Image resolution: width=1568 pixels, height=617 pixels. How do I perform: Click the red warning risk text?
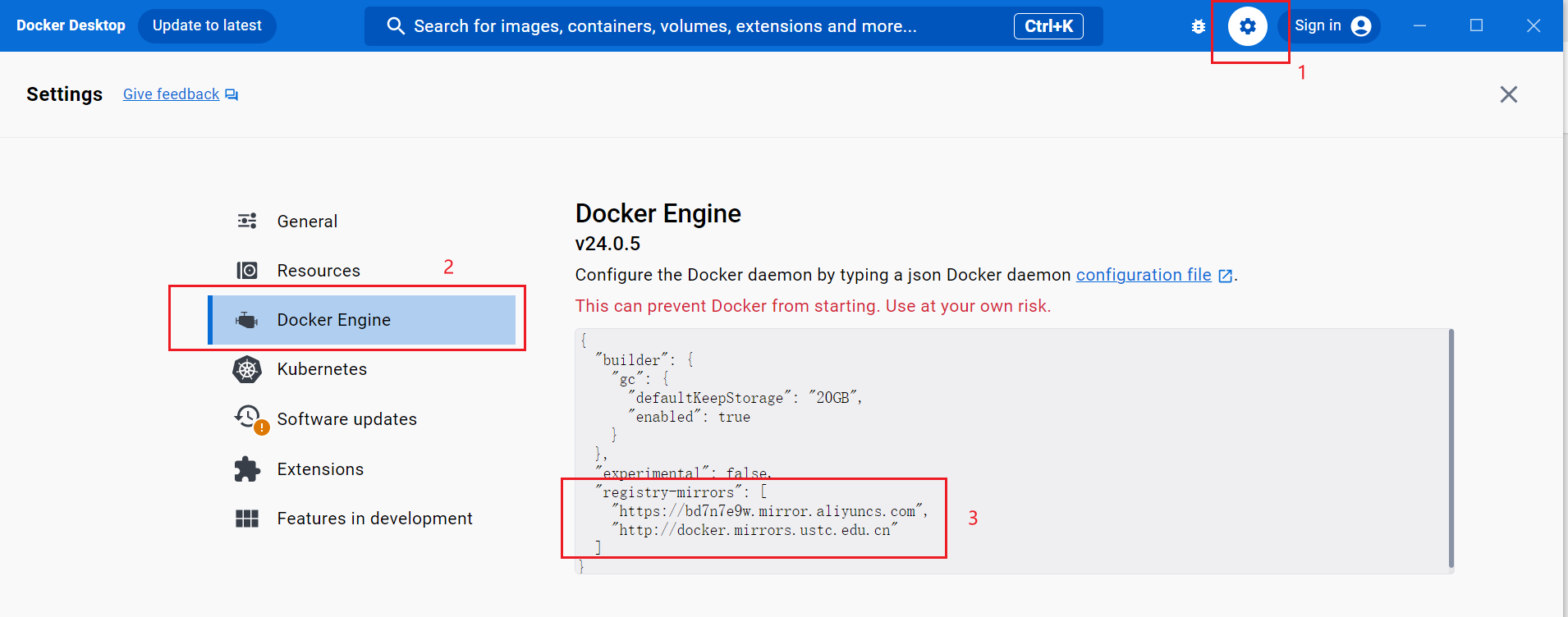[813, 306]
